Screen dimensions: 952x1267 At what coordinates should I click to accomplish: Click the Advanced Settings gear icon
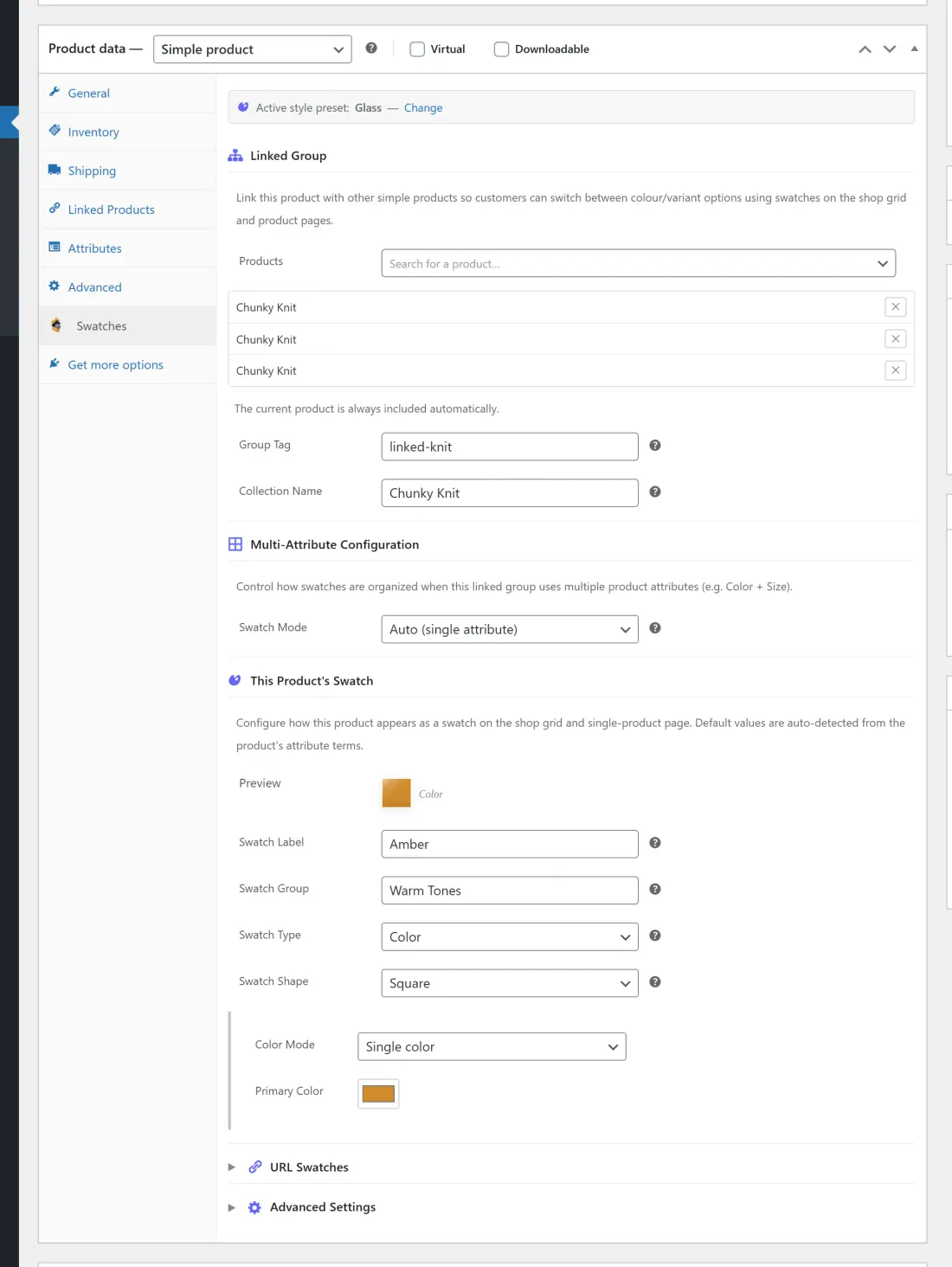click(x=254, y=1207)
